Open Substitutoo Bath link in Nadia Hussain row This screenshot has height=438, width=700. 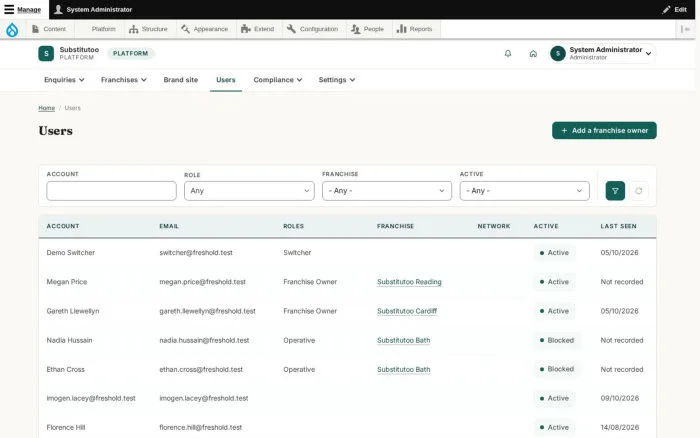(404, 340)
